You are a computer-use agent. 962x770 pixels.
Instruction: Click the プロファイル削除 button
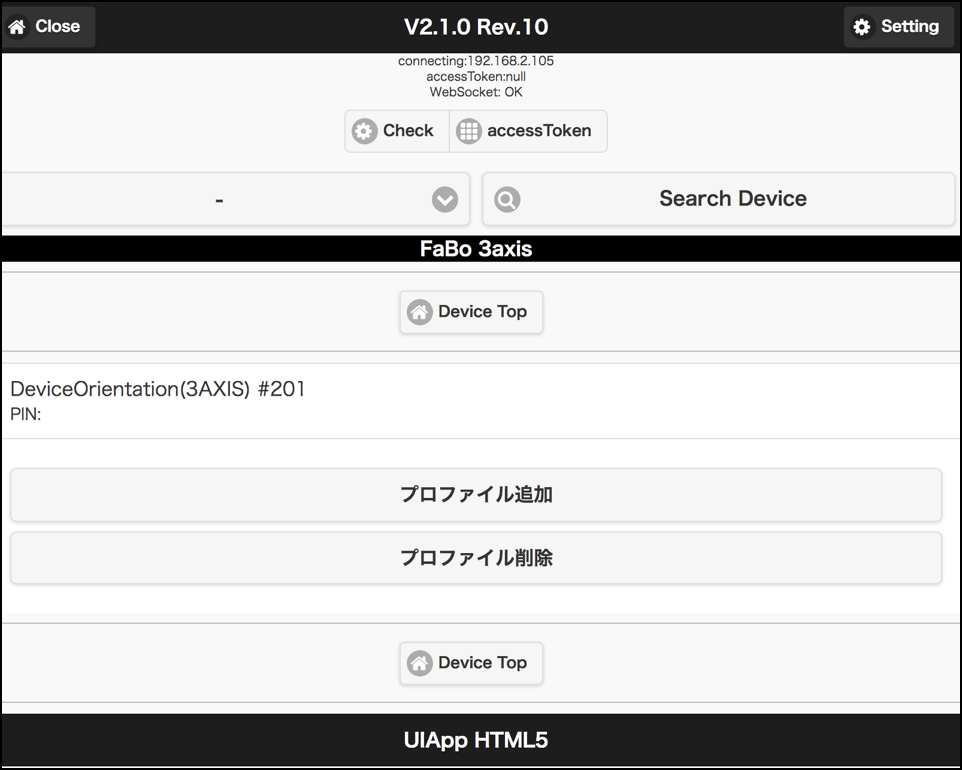click(x=476, y=558)
